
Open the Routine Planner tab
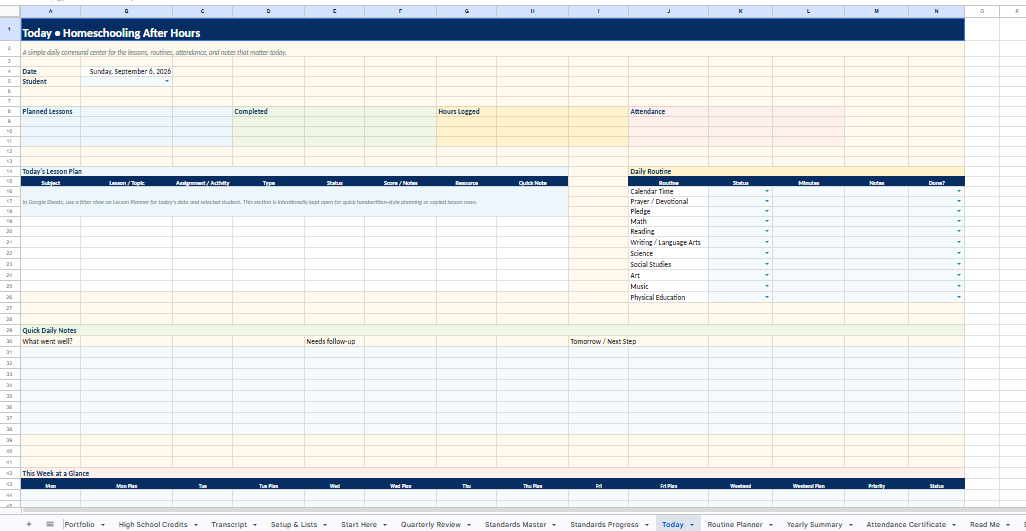click(x=735, y=524)
